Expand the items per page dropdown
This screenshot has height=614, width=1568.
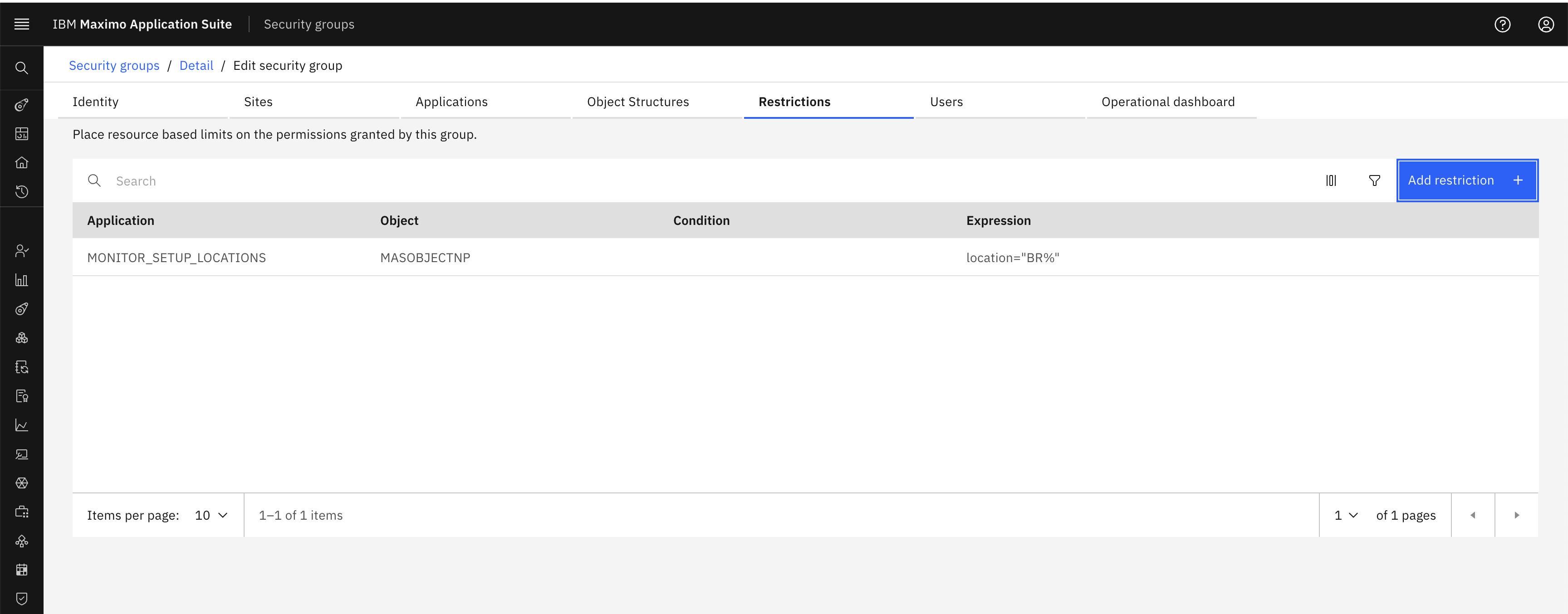pos(211,515)
